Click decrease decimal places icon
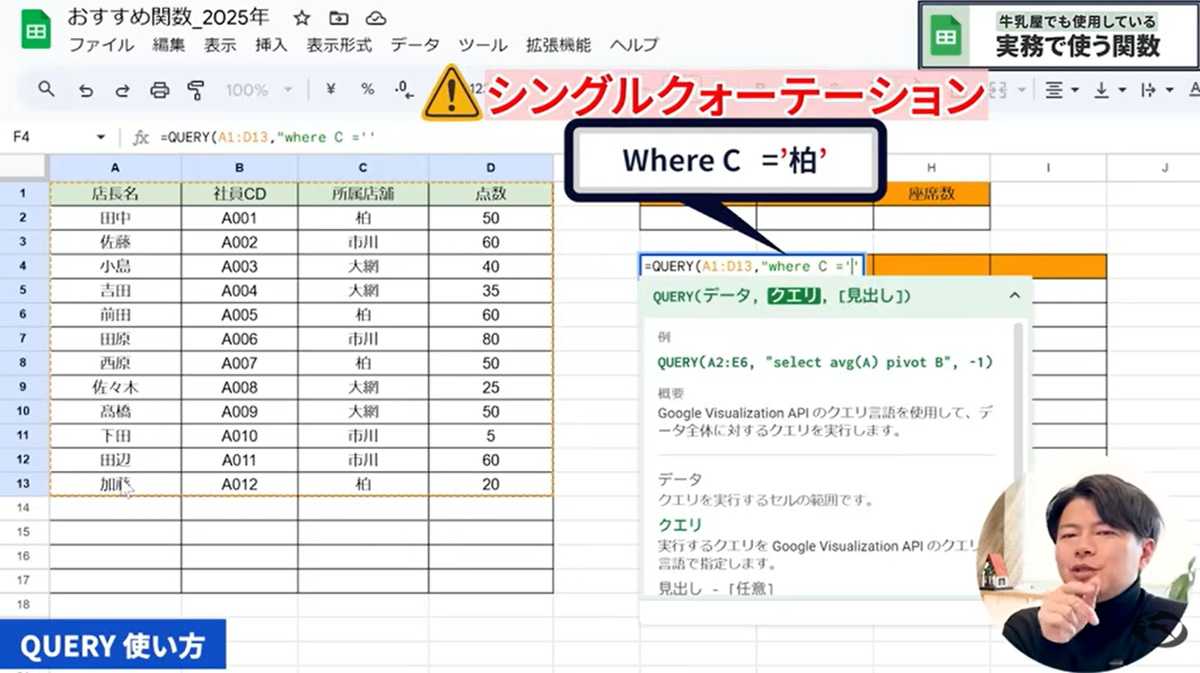 [x=403, y=90]
